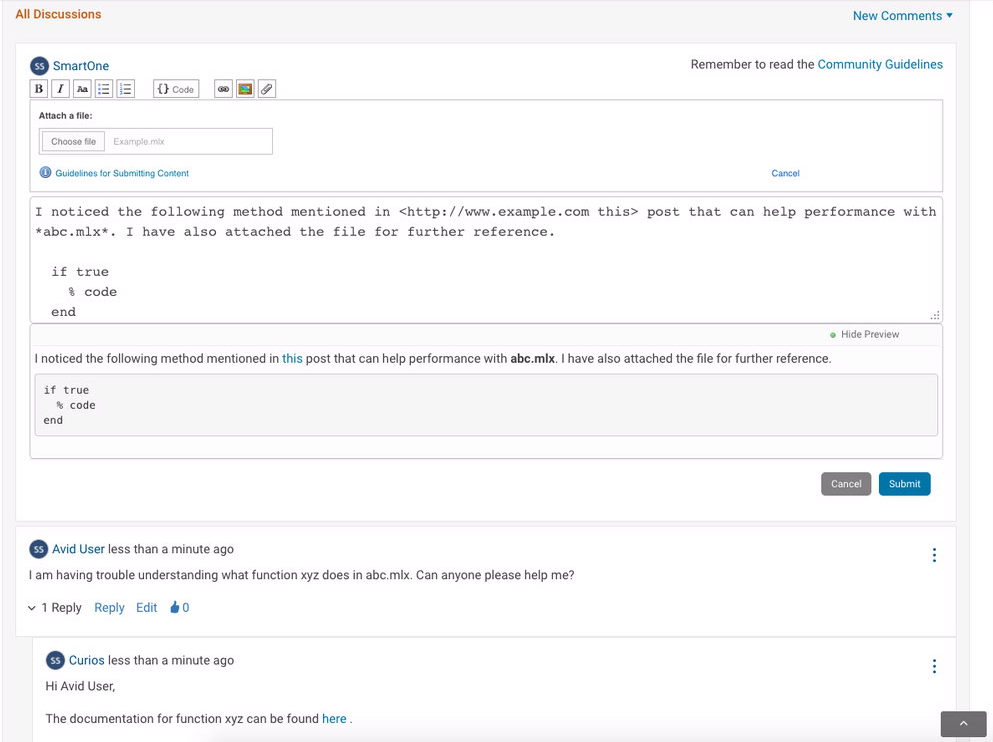Apply italic formatting

point(60,89)
